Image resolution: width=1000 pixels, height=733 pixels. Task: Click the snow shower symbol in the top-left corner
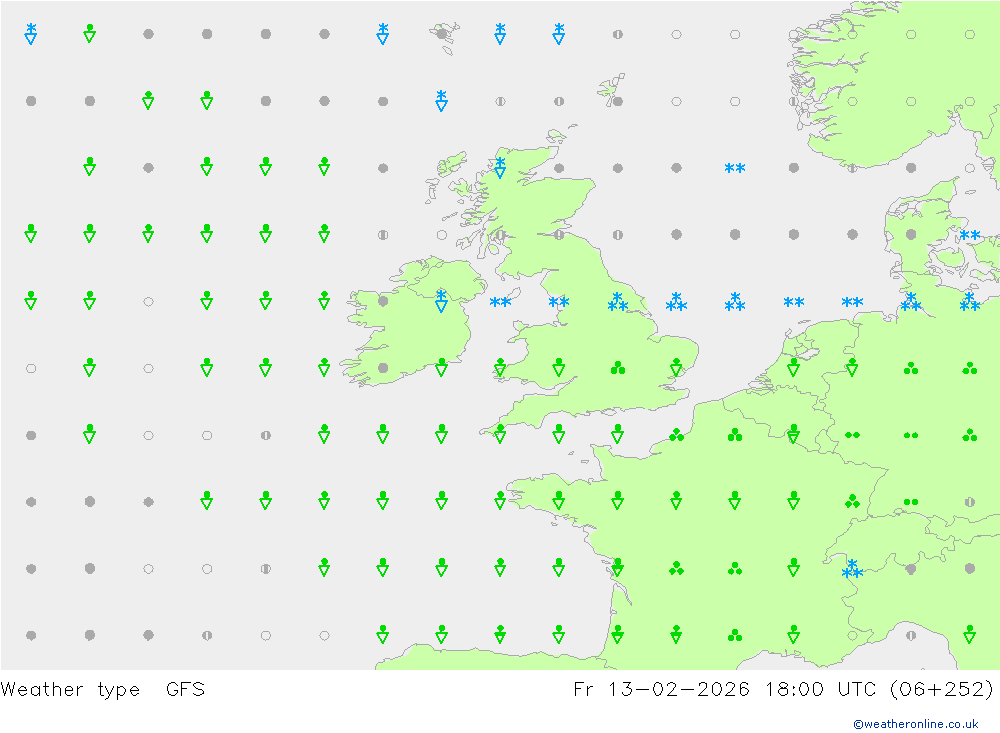click(31, 33)
